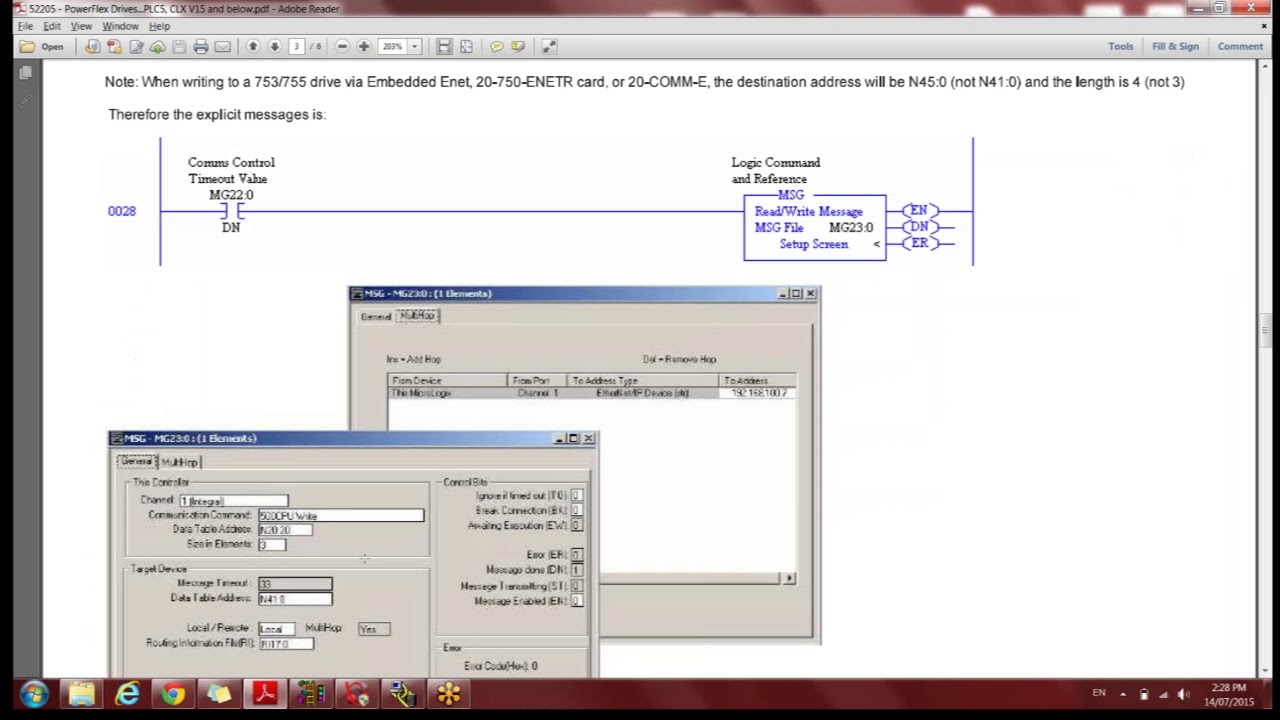This screenshot has height=720, width=1280.
Task: Click the EN language indicator in tray
Action: (x=1099, y=693)
